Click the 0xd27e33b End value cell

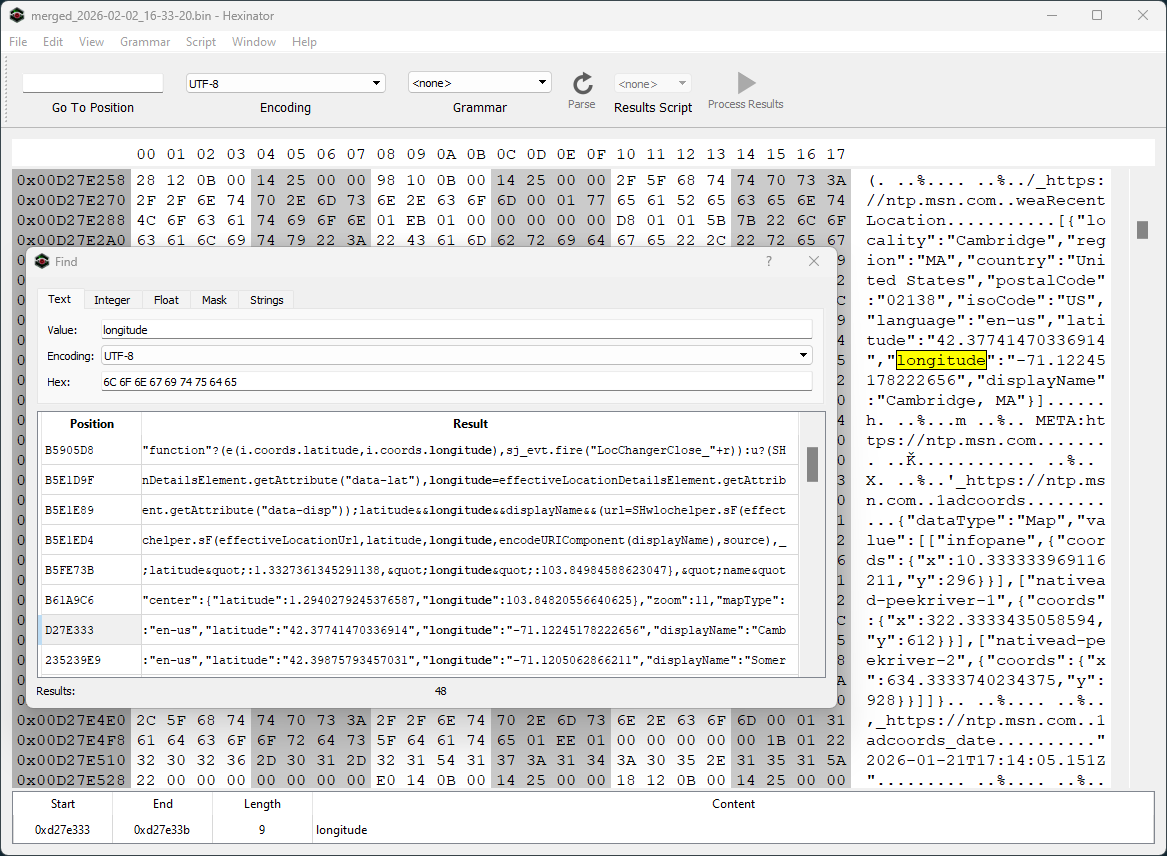162,830
